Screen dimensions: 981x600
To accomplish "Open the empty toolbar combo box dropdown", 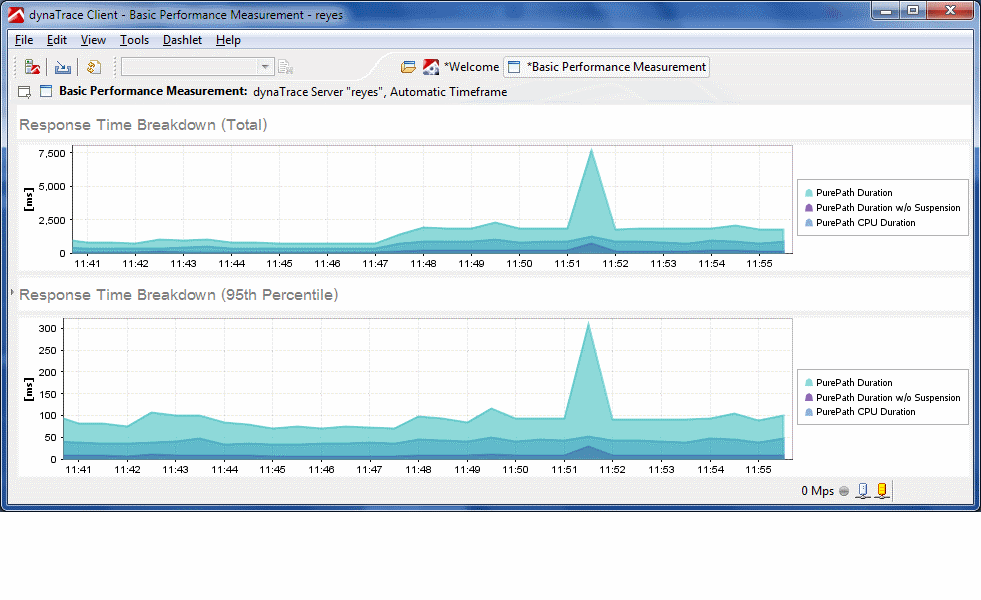I will [x=265, y=67].
